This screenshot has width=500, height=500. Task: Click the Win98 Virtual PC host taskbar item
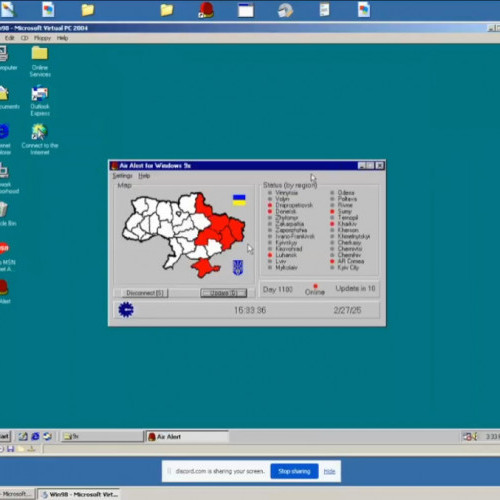(78, 494)
